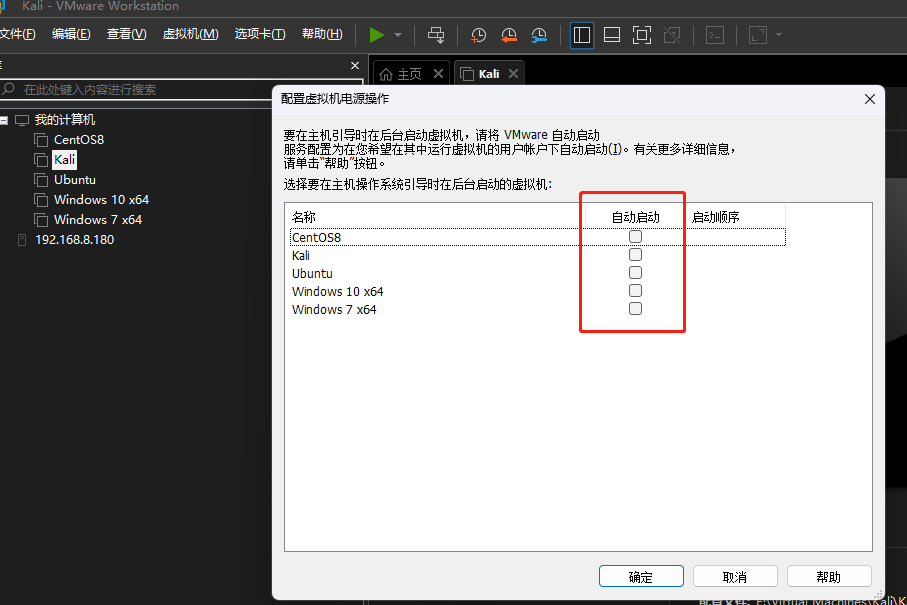
Task: Enable auto start for Ubuntu
Action: pyautogui.click(x=635, y=272)
